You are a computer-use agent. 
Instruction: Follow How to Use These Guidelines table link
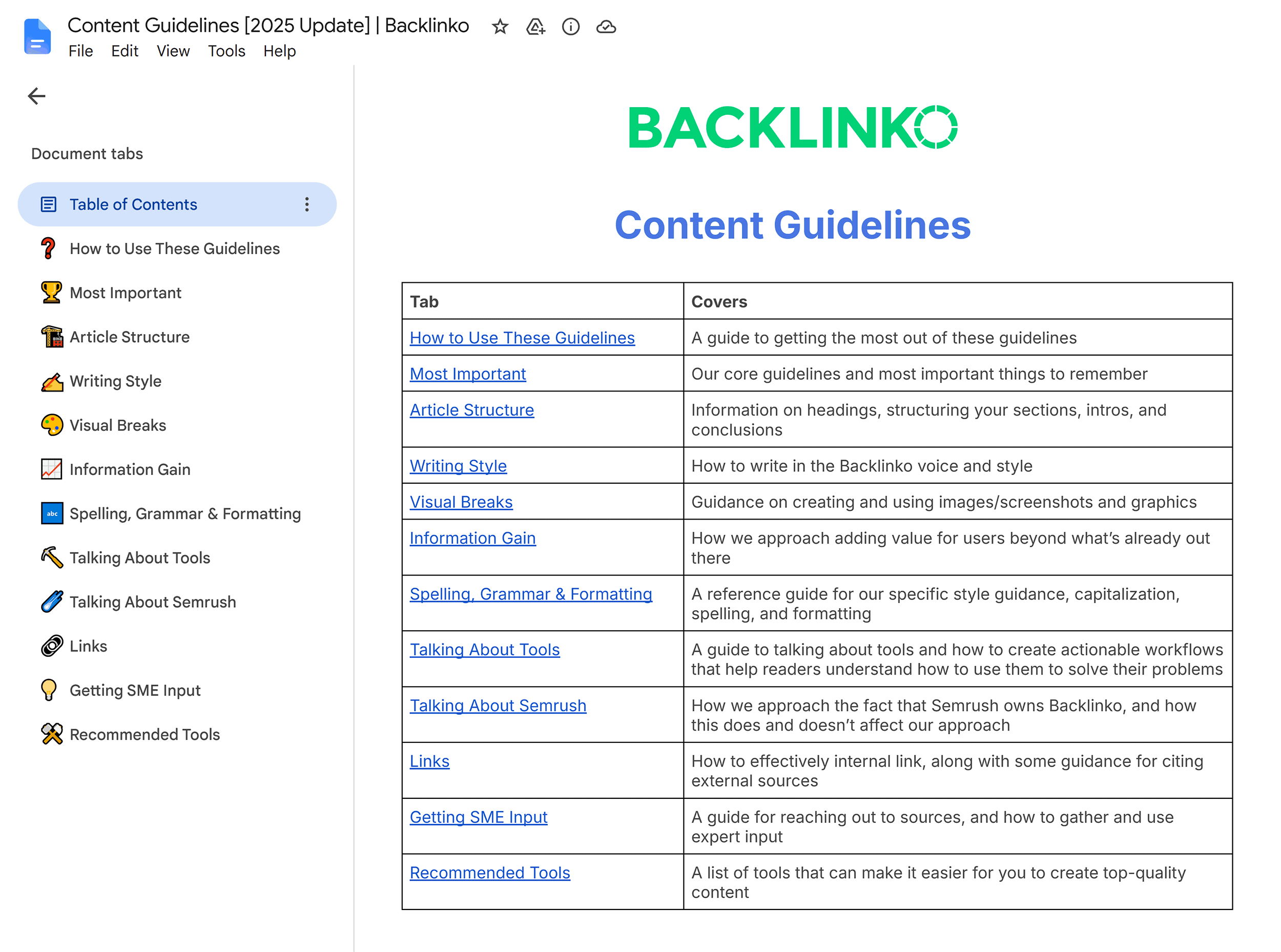[522, 338]
